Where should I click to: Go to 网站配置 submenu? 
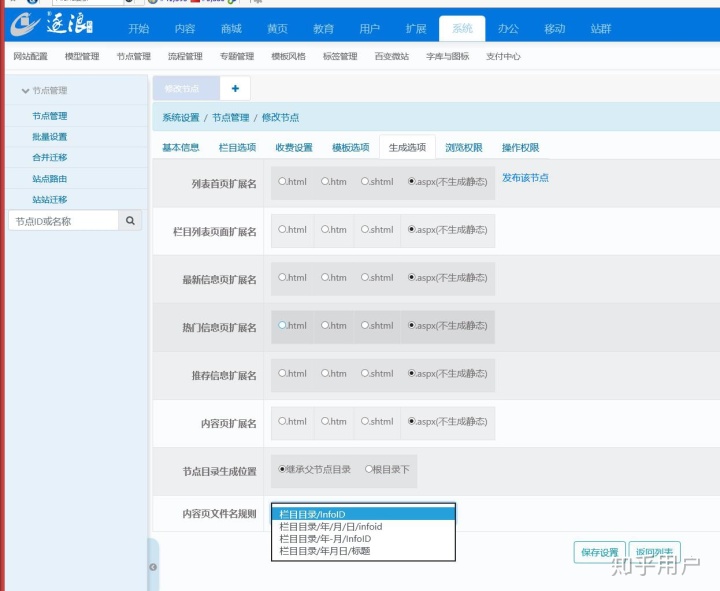pos(30,56)
